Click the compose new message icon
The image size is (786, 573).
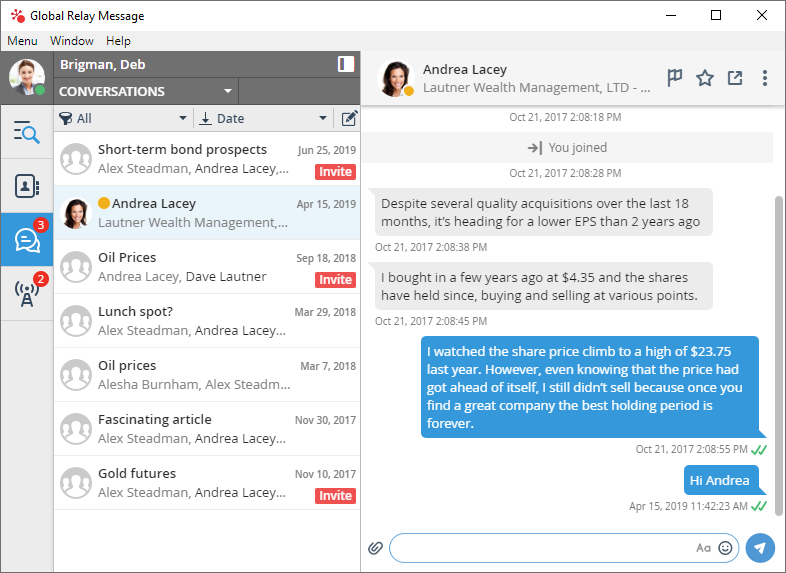[x=348, y=118]
